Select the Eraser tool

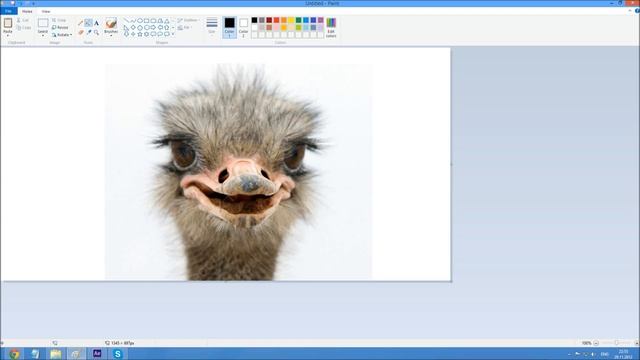click(x=80, y=32)
